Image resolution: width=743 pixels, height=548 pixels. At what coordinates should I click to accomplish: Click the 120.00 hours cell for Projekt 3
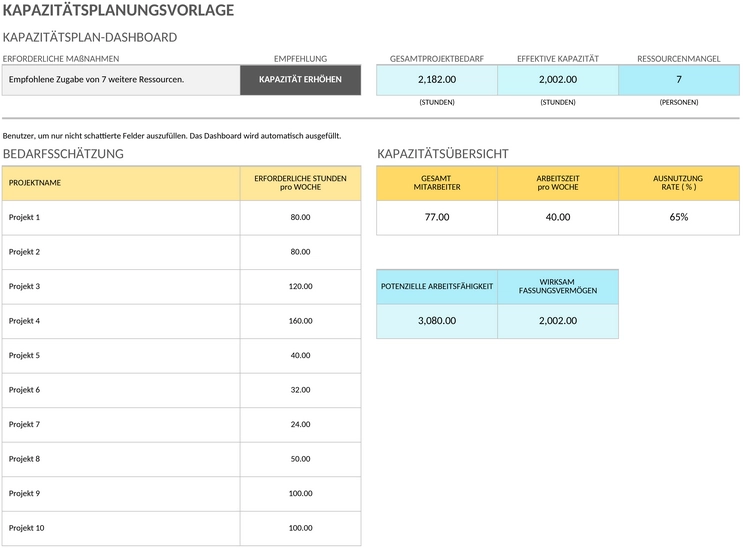pyautogui.click(x=300, y=287)
